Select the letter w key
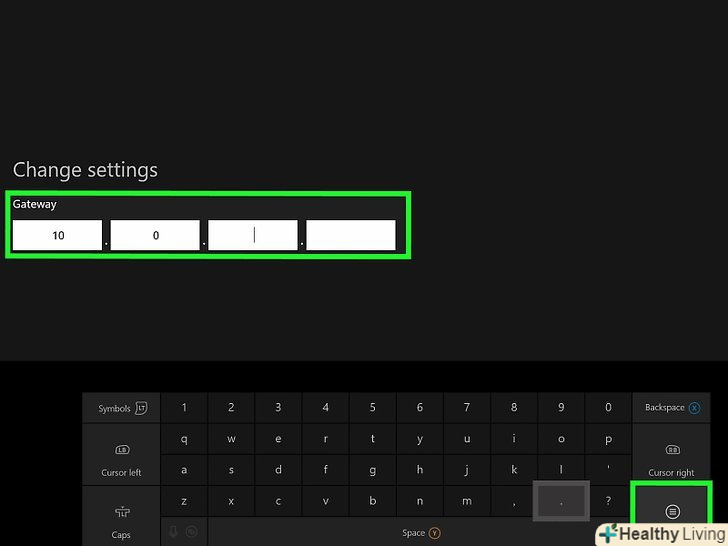This screenshot has width=728, height=546. coord(231,439)
